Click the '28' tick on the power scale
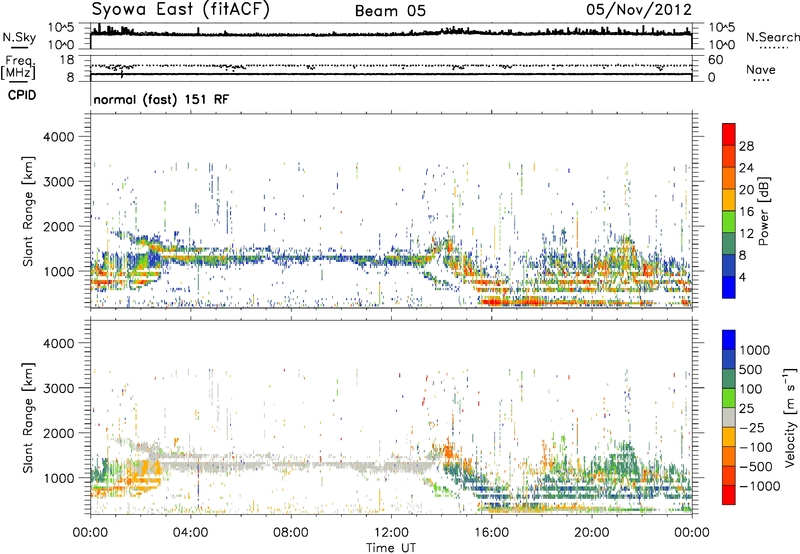Viewport: 800px width, 554px height. pos(746,146)
